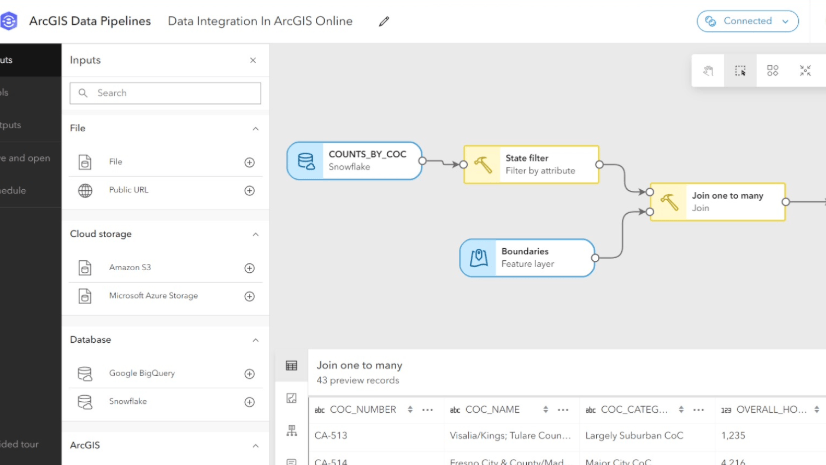This screenshot has width=826, height=465.
Task: Add a Snowflake database input
Action: [250, 402]
